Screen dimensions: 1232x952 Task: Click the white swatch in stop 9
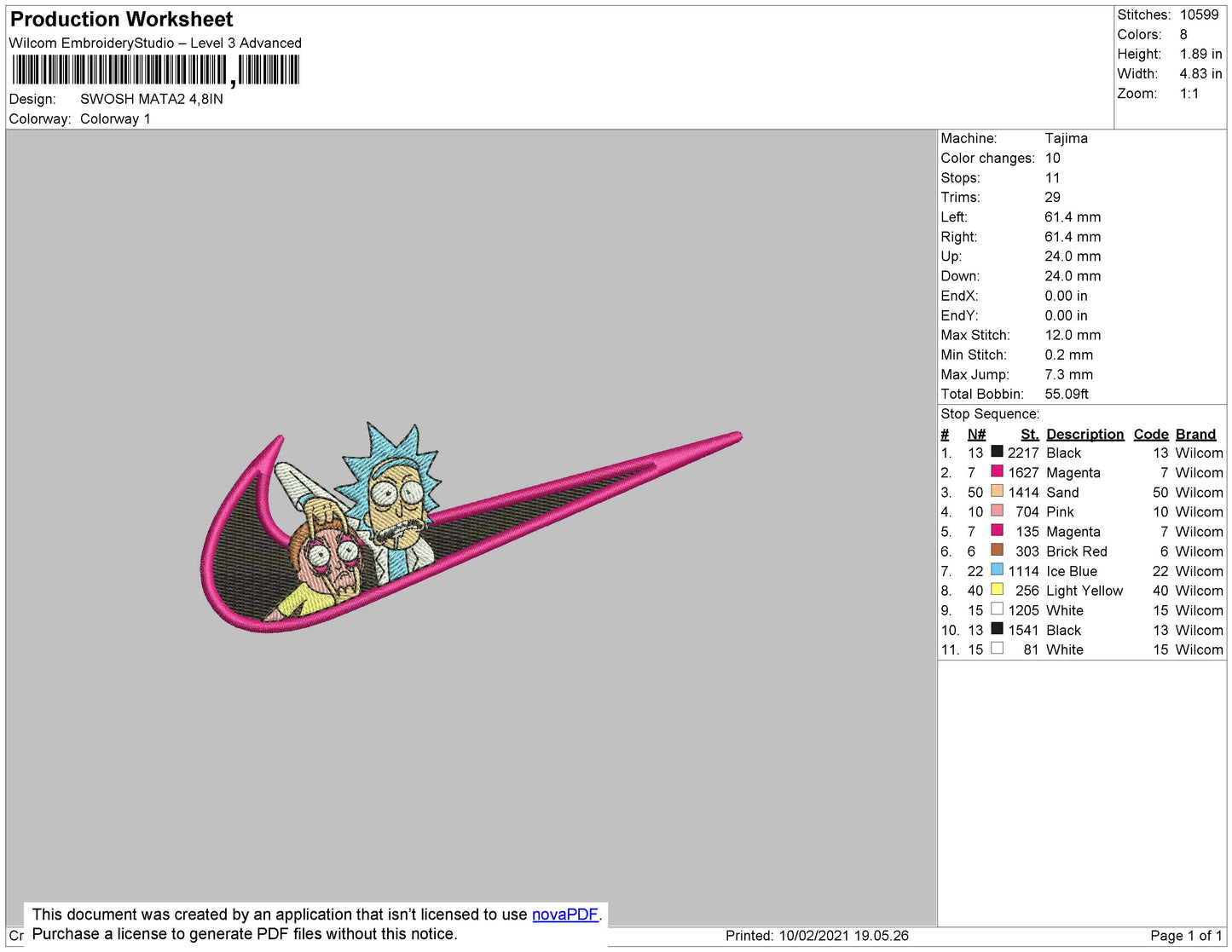pos(997,609)
